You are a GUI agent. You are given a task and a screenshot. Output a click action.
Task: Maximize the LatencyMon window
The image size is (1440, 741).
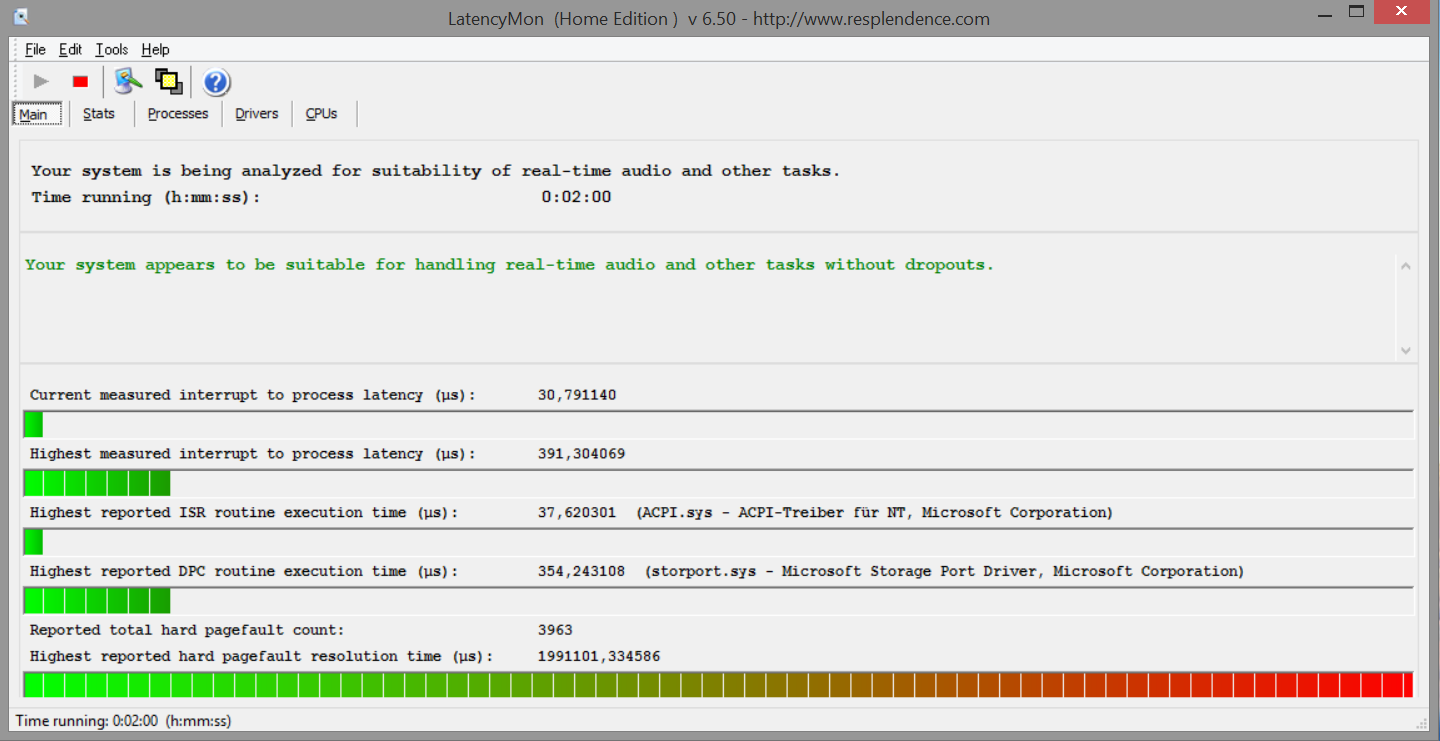tap(1356, 13)
